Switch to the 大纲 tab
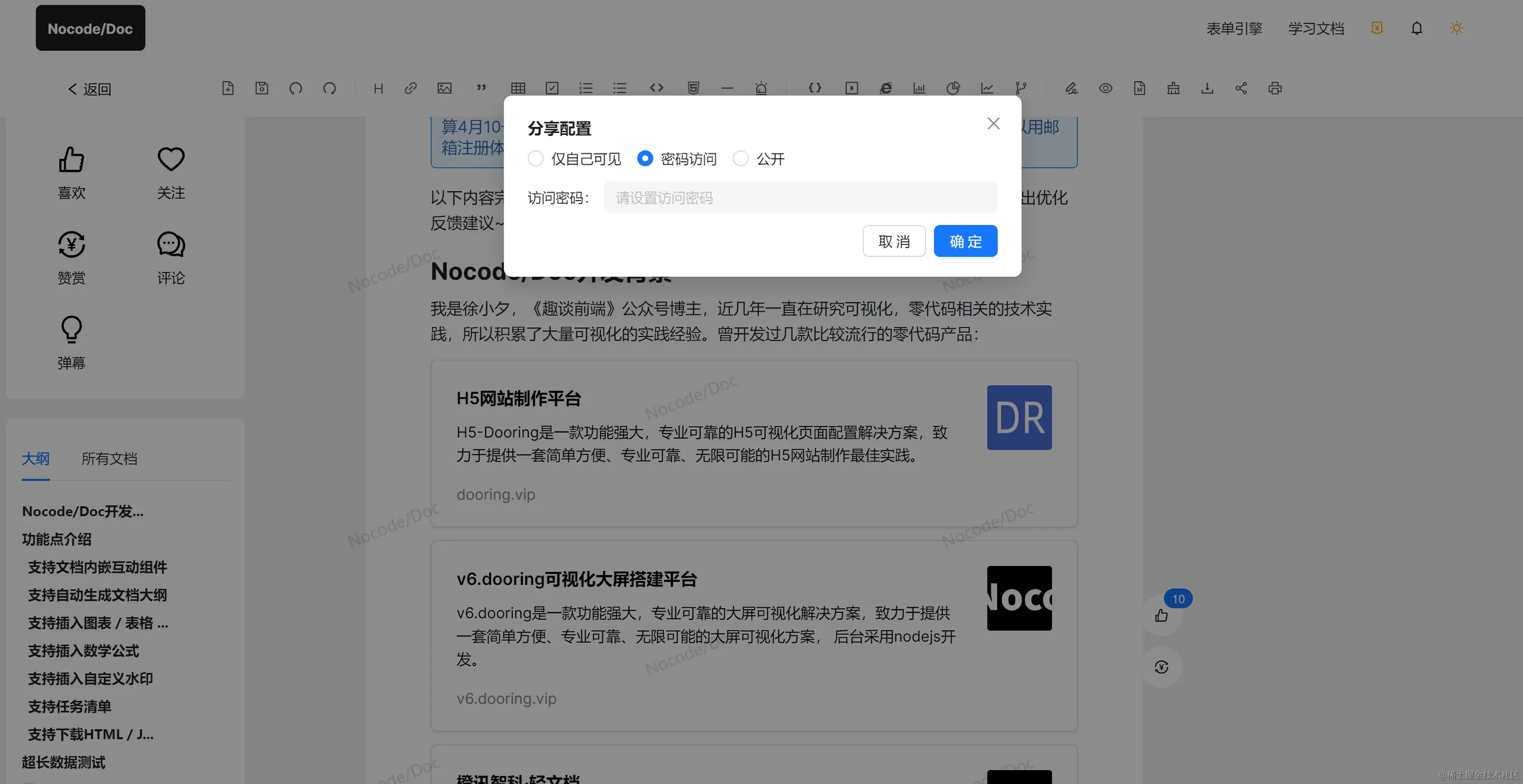 (x=35, y=459)
